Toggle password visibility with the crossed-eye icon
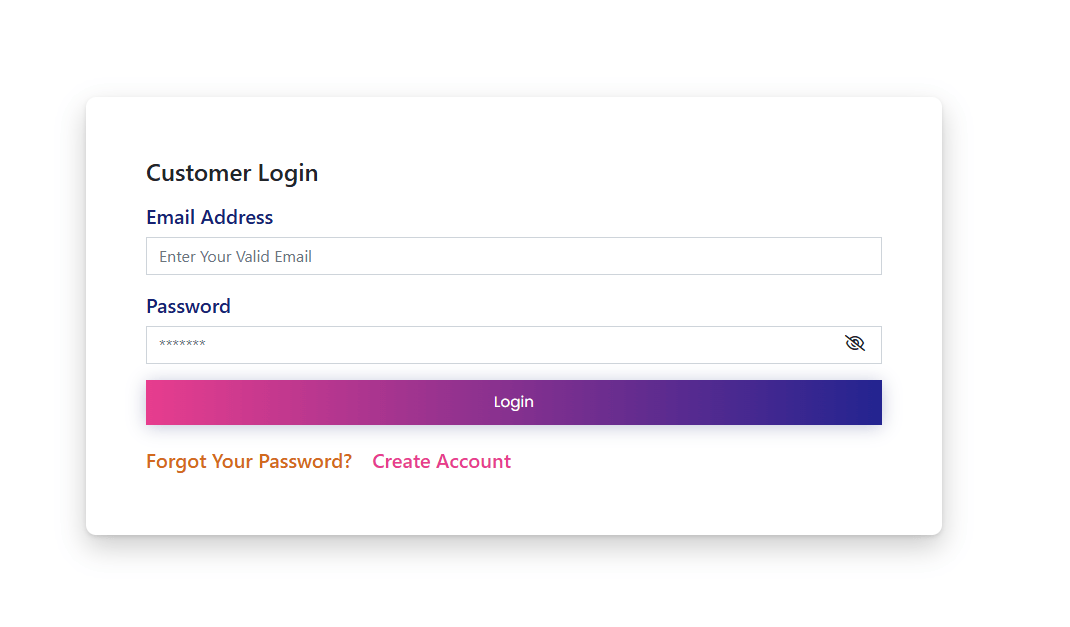1070x627 pixels. [x=854, y=343]
